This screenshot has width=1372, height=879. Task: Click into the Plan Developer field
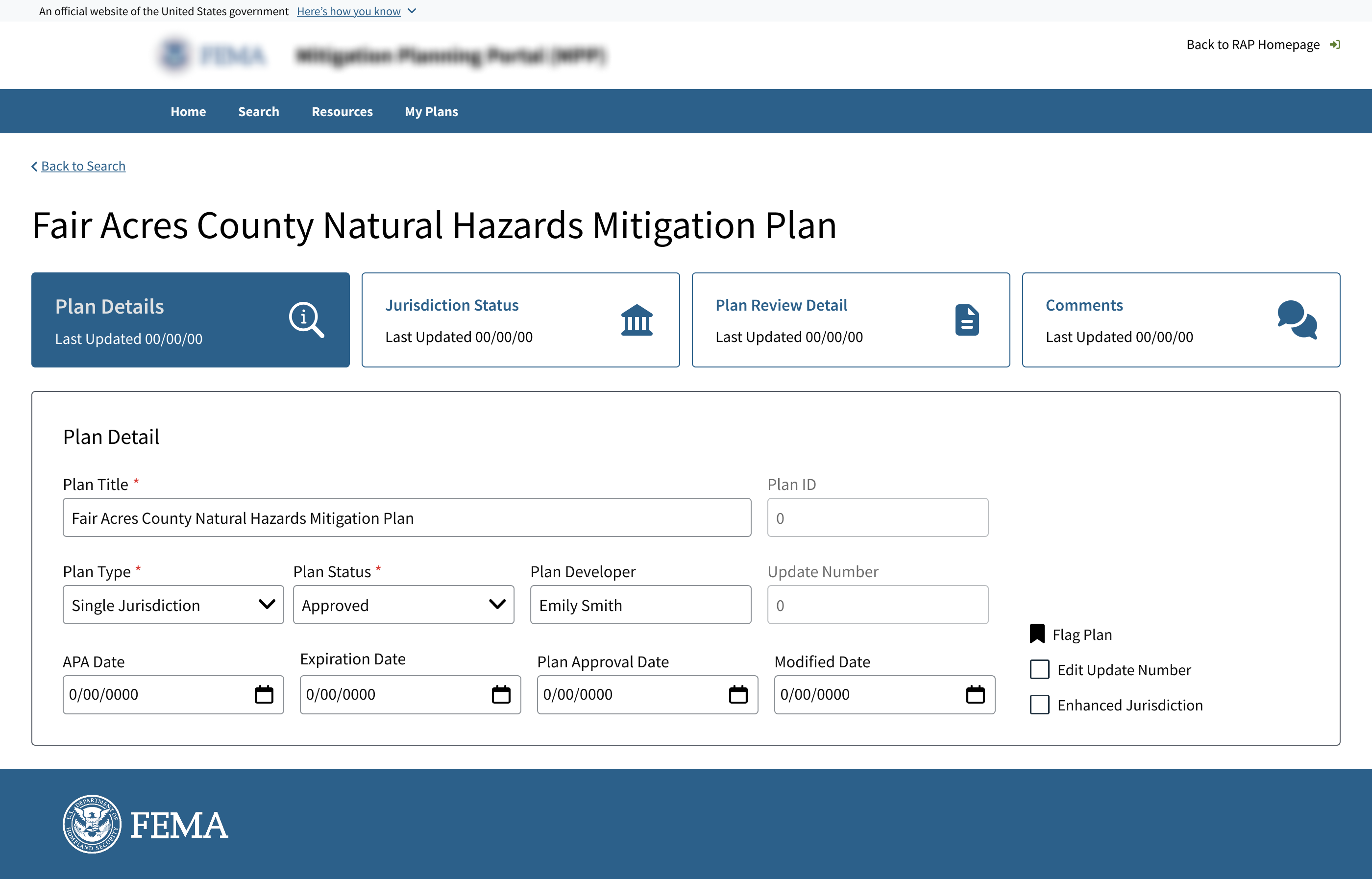pyautogui.click(x=640, y=605)
